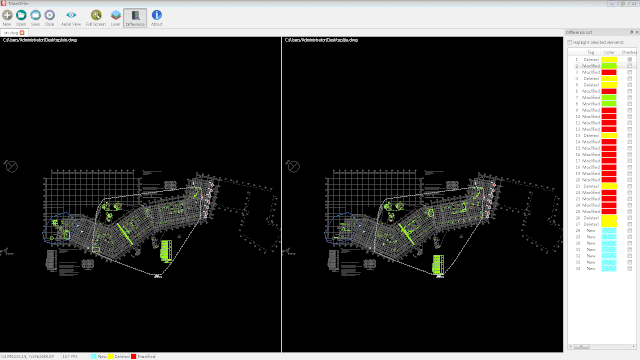Click green color swatch in row 7
The height and width of the screenshot is (360, 640).
[609, 98]
